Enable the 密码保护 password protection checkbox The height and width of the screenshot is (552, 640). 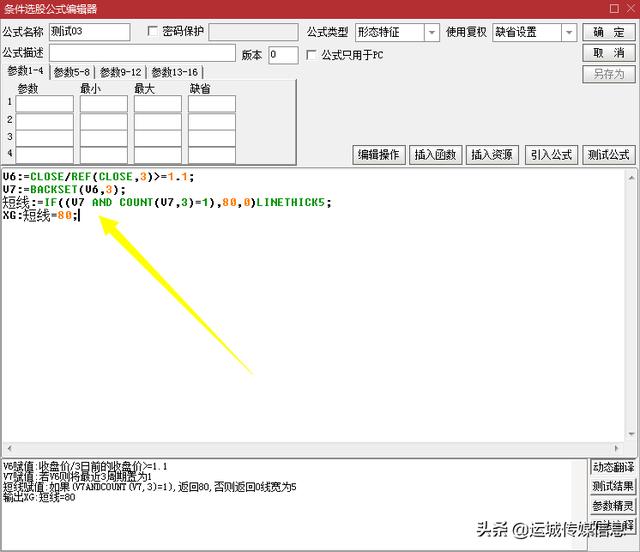coord(152,31)
